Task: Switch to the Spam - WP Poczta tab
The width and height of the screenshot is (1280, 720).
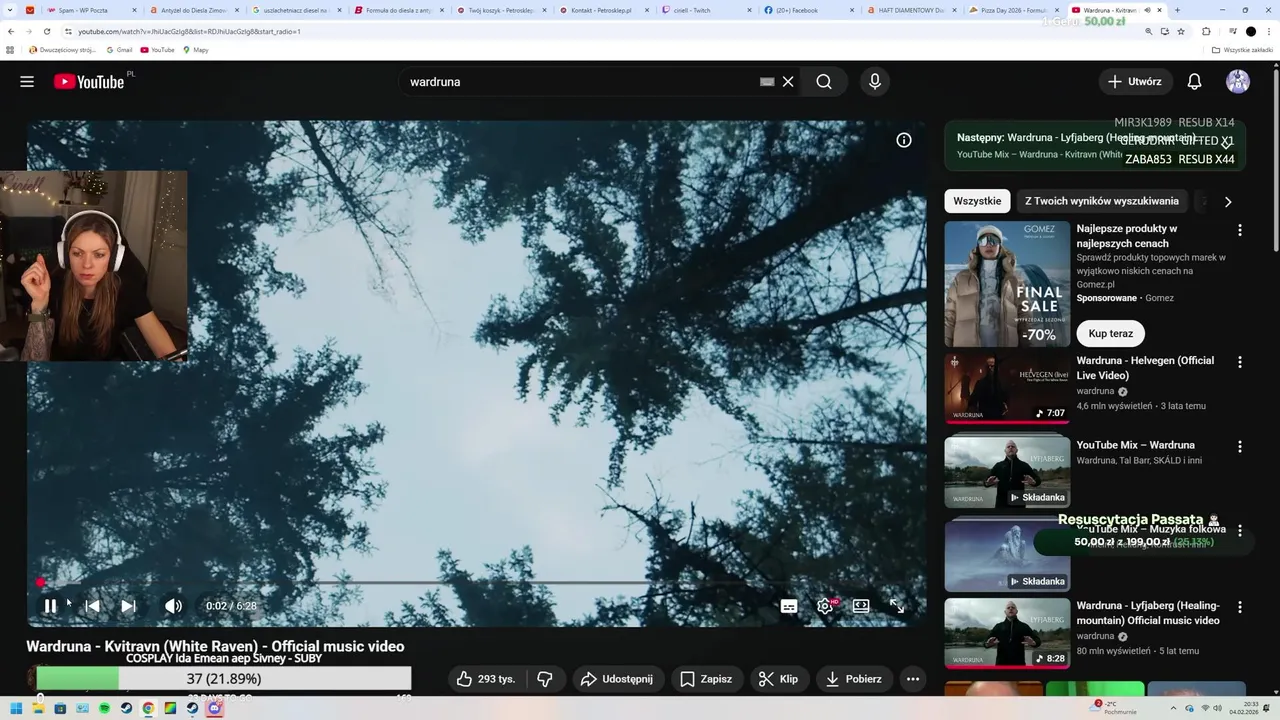Action: 90,10
